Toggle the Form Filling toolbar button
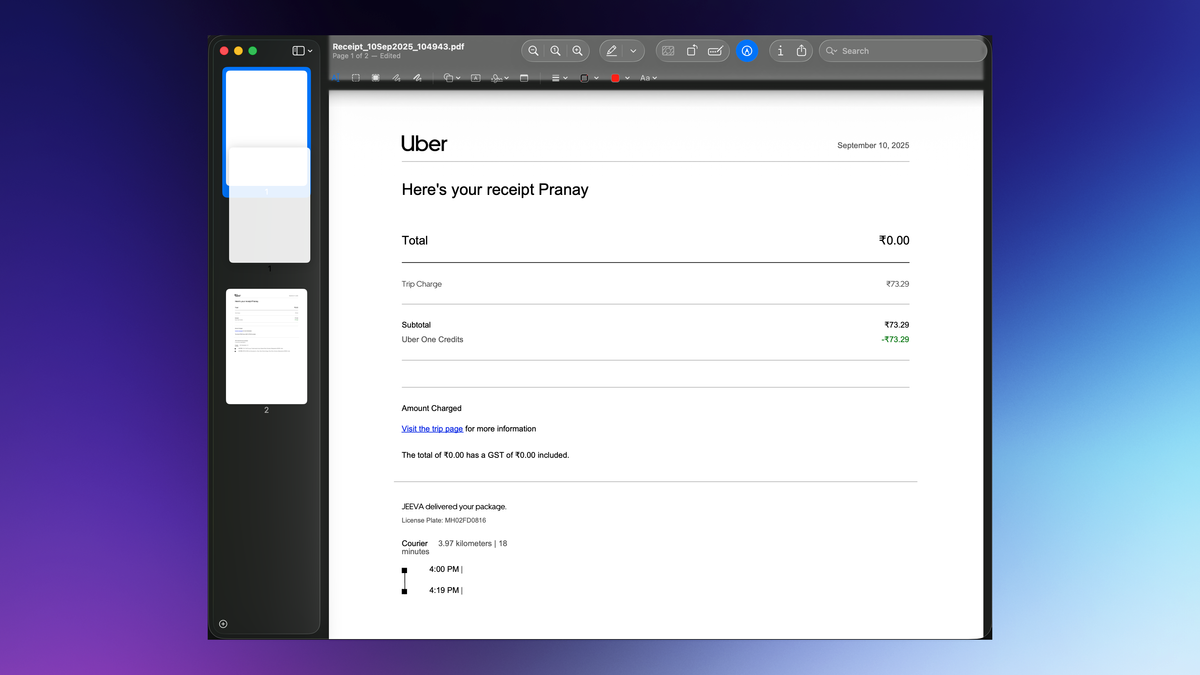The height and width of the screenshot is (675, 1200). [715, 51]
